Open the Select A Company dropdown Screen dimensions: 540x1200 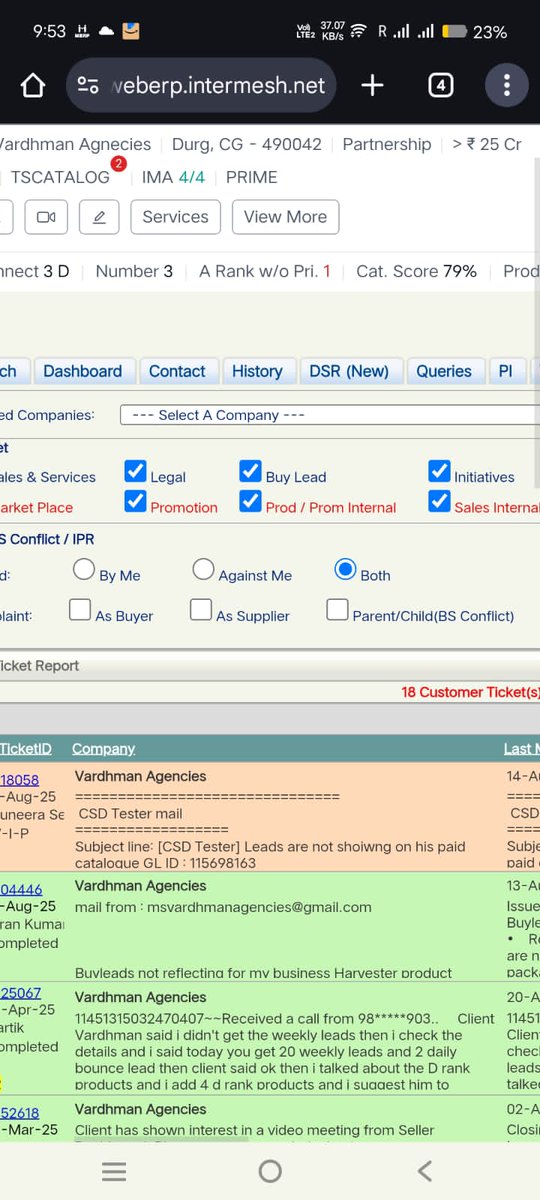[x=330, y=415]
